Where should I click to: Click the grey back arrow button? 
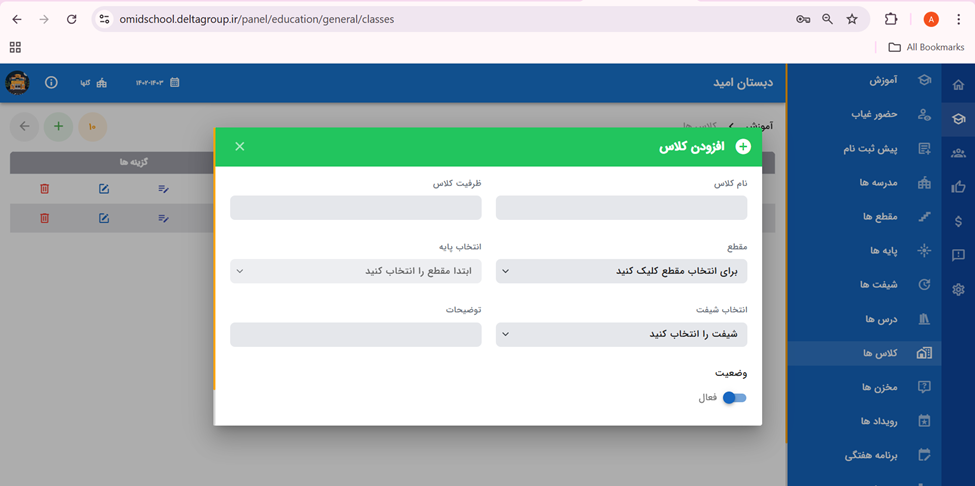24,127
